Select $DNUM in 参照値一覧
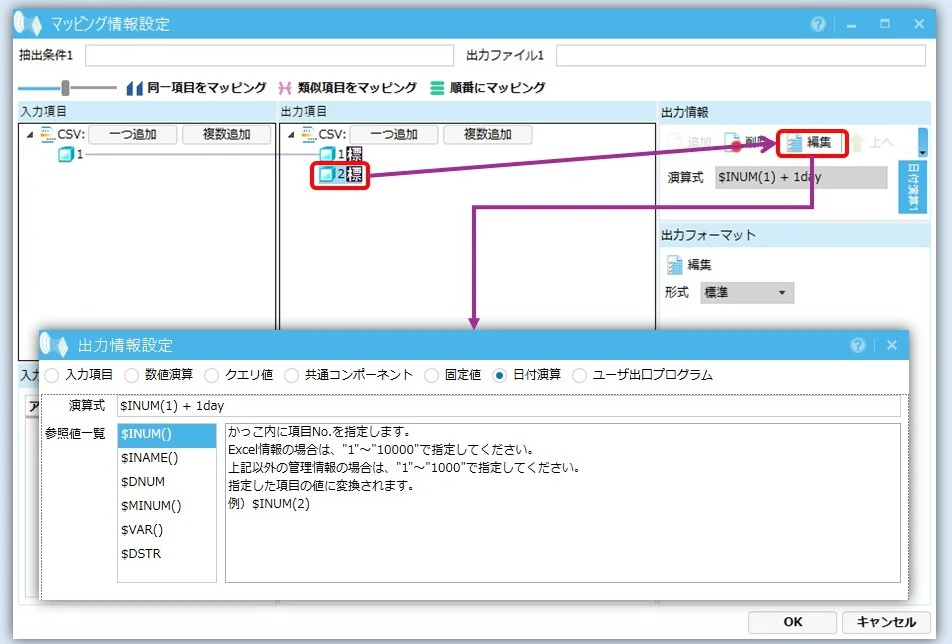 pos(167,482)
